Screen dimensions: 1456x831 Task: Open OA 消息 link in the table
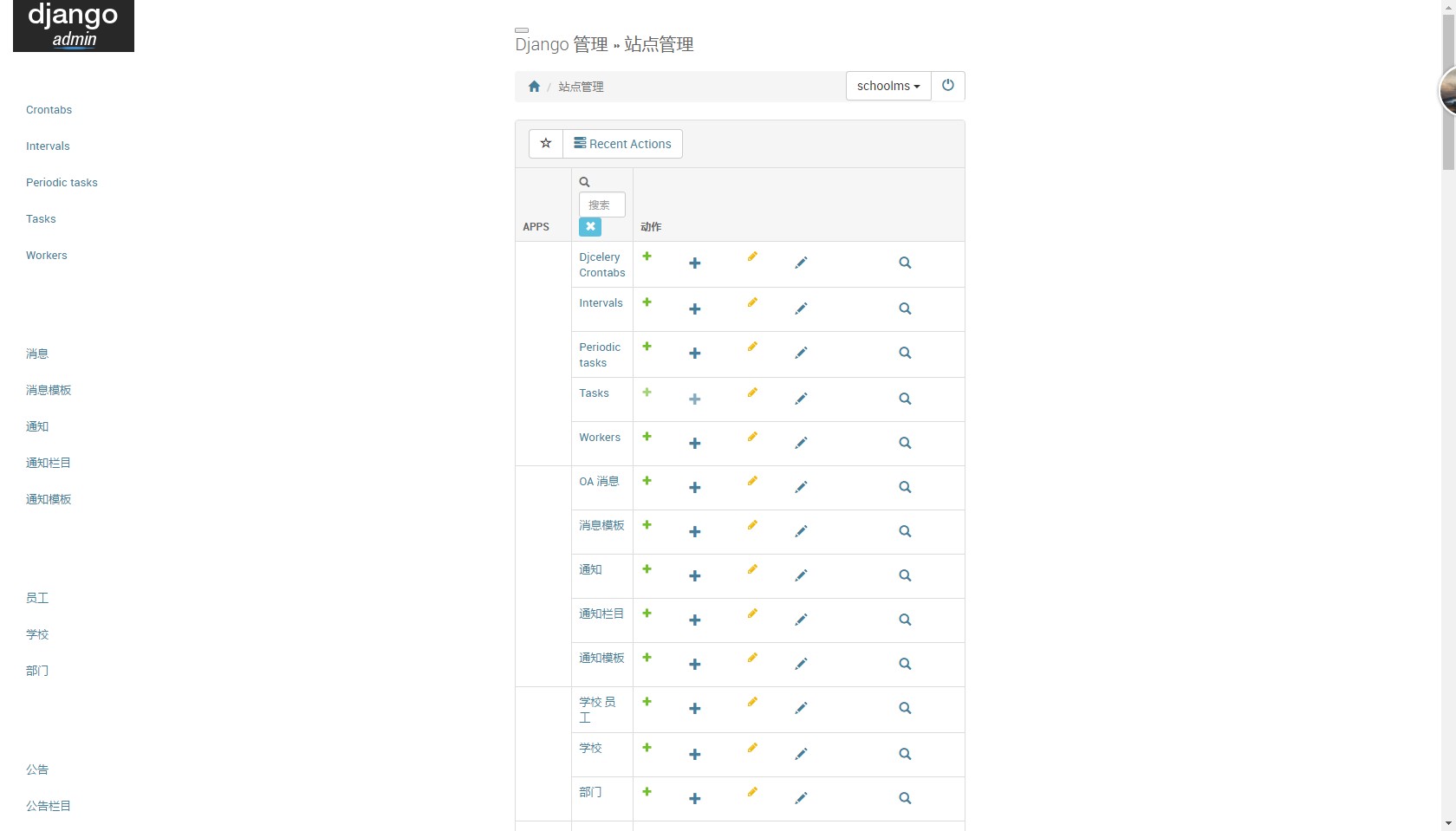tap(599, 482)
